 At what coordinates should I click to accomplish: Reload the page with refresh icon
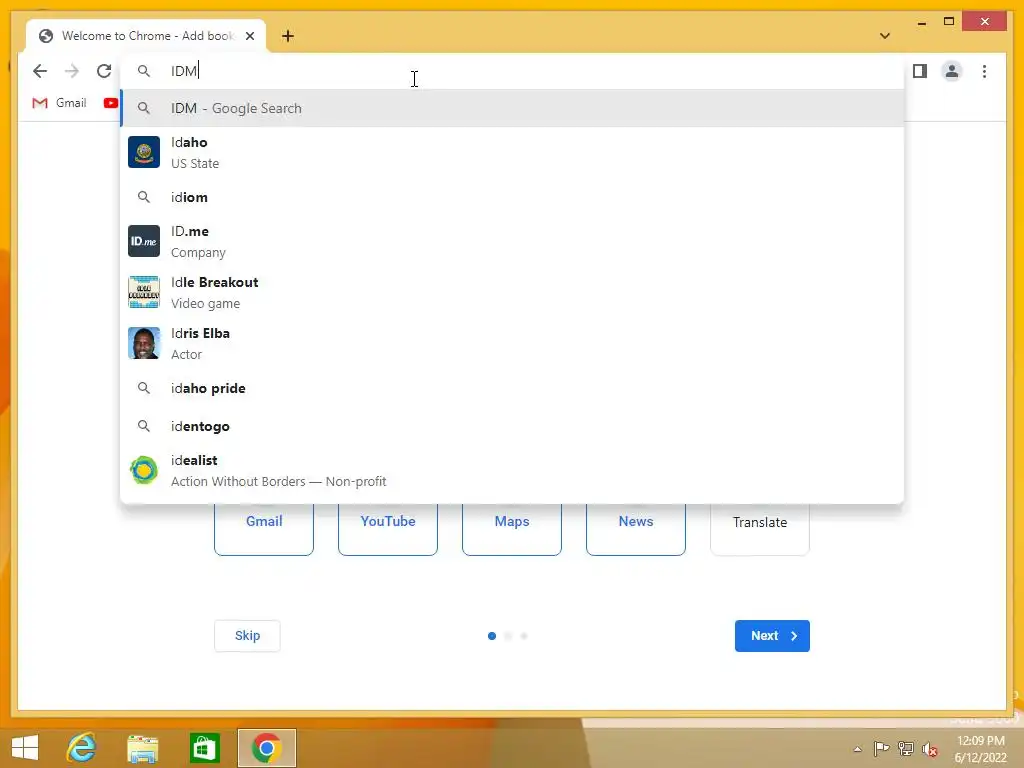tap(104, 71)
